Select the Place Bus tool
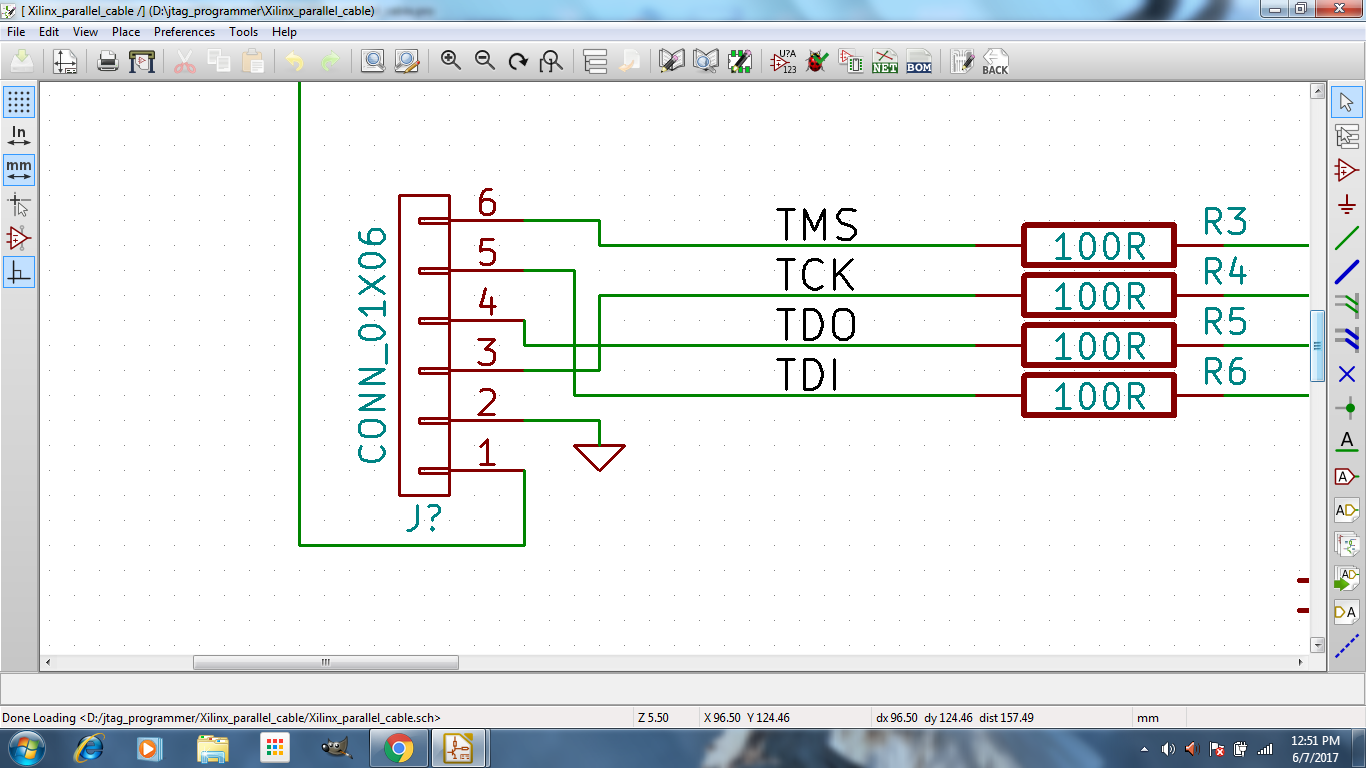Viewport: 1366px width, 768px height. 1347,272
